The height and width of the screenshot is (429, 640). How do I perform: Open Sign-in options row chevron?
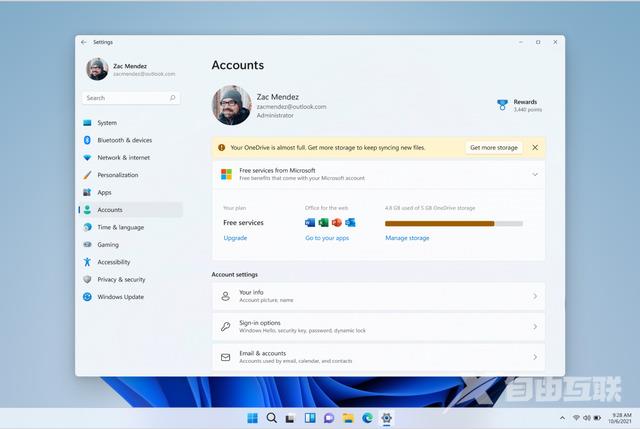[x=535, y=327]
